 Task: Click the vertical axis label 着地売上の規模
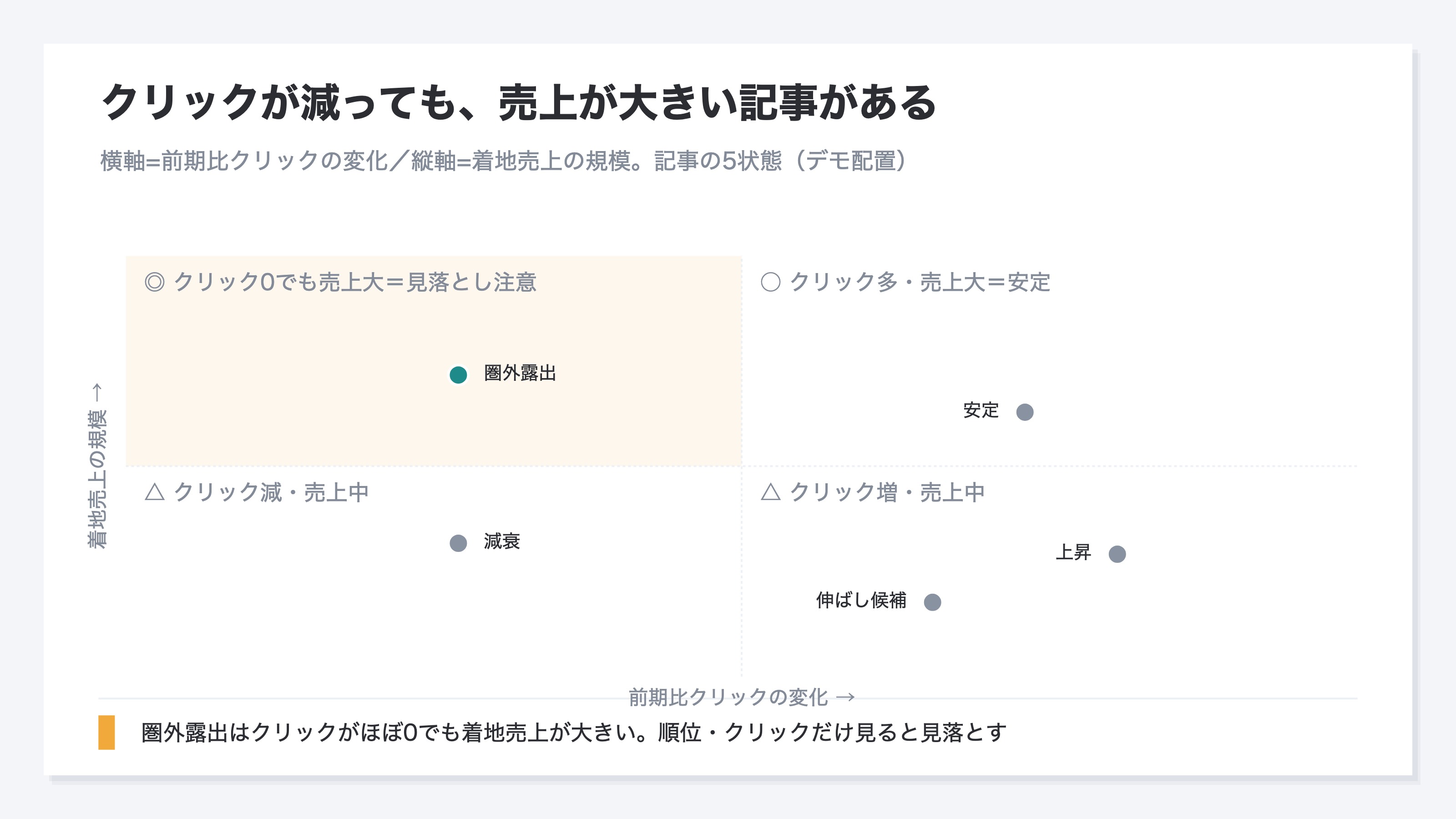point(96,466)
